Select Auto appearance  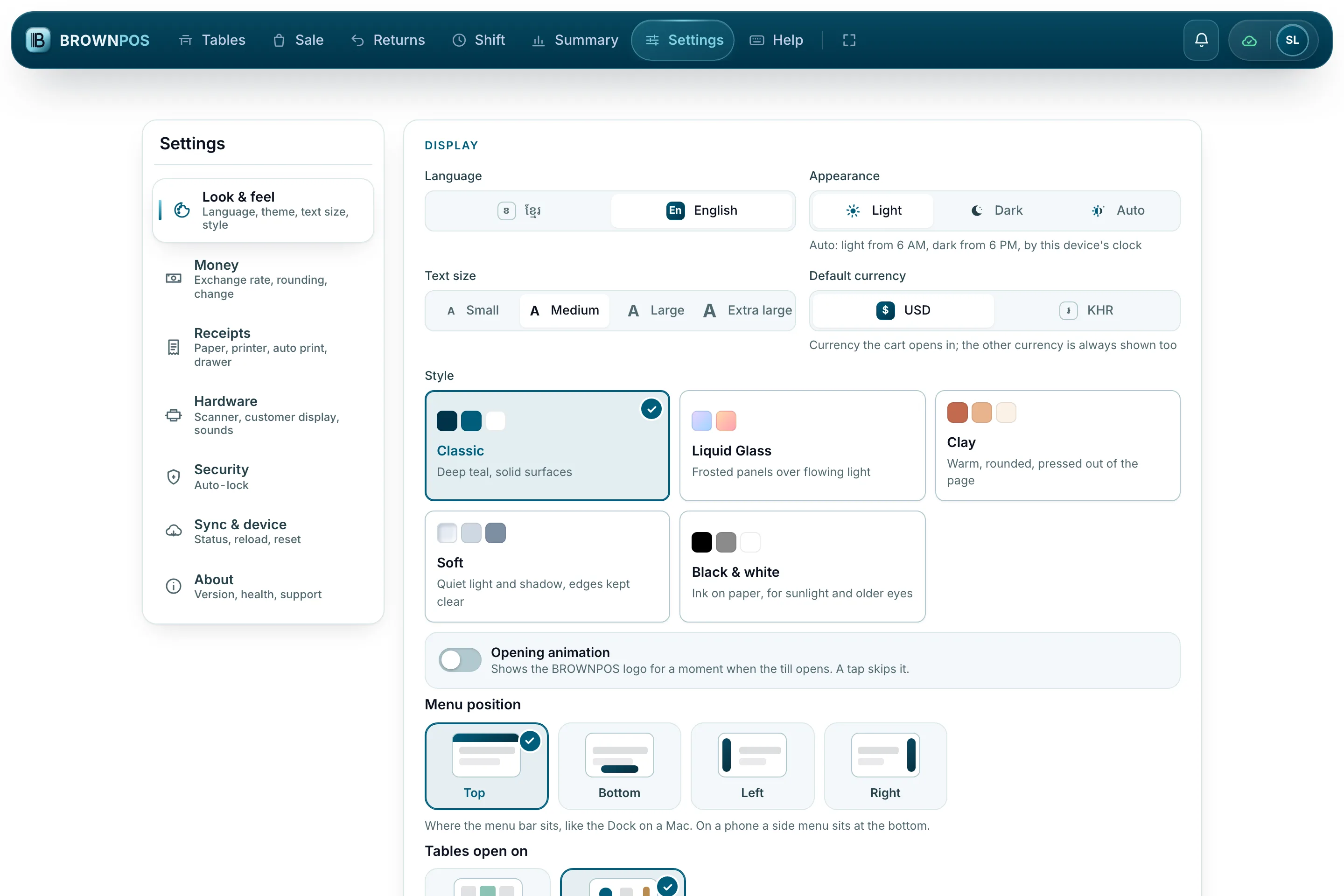pyautogui.click(x=1117, y=210)
